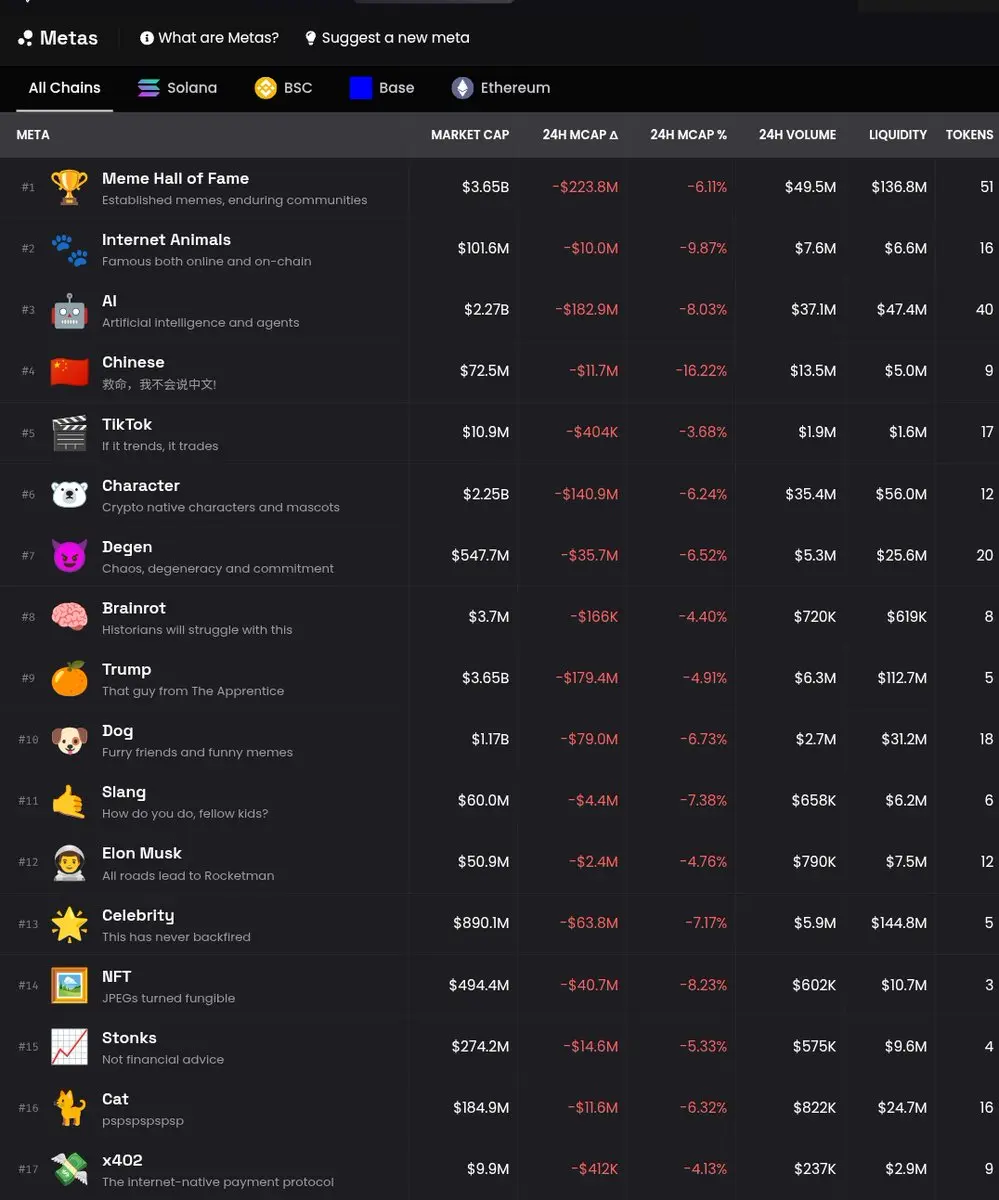Image resolution: width=999 pixels, height=1200 pixels.
Task: Click the dog face icon for Dog meta
Action: pyautogui.click(x=70, y=740)
